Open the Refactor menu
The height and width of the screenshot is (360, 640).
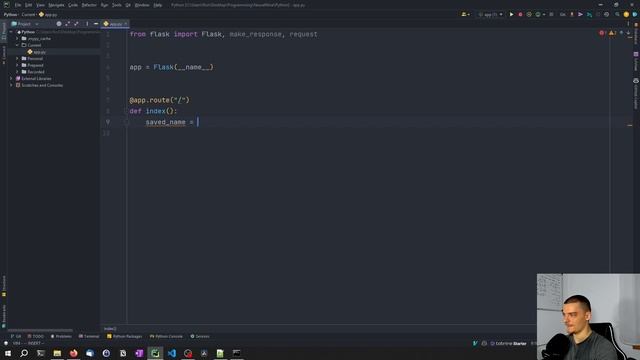89,5
